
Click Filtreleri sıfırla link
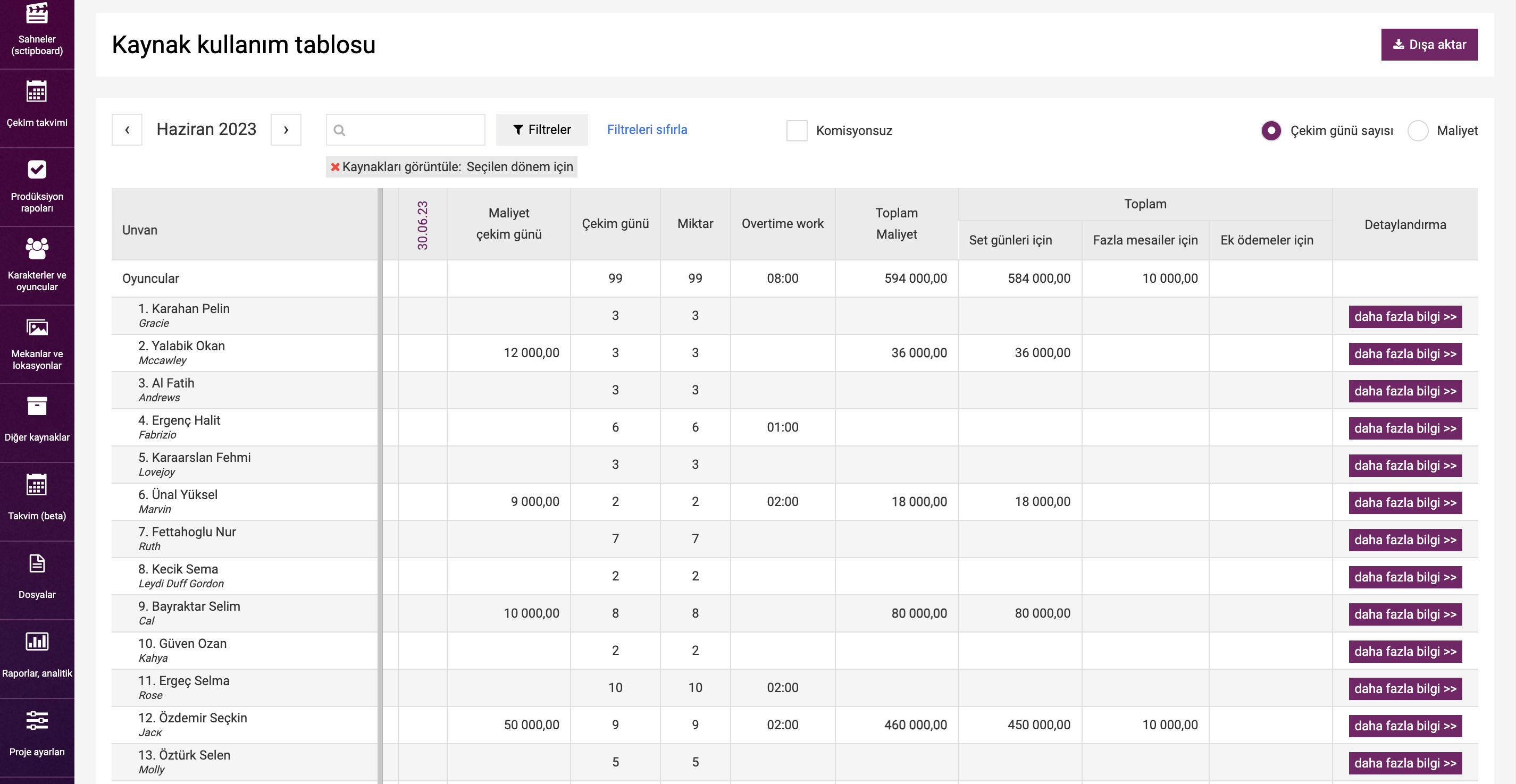[647, 129]
